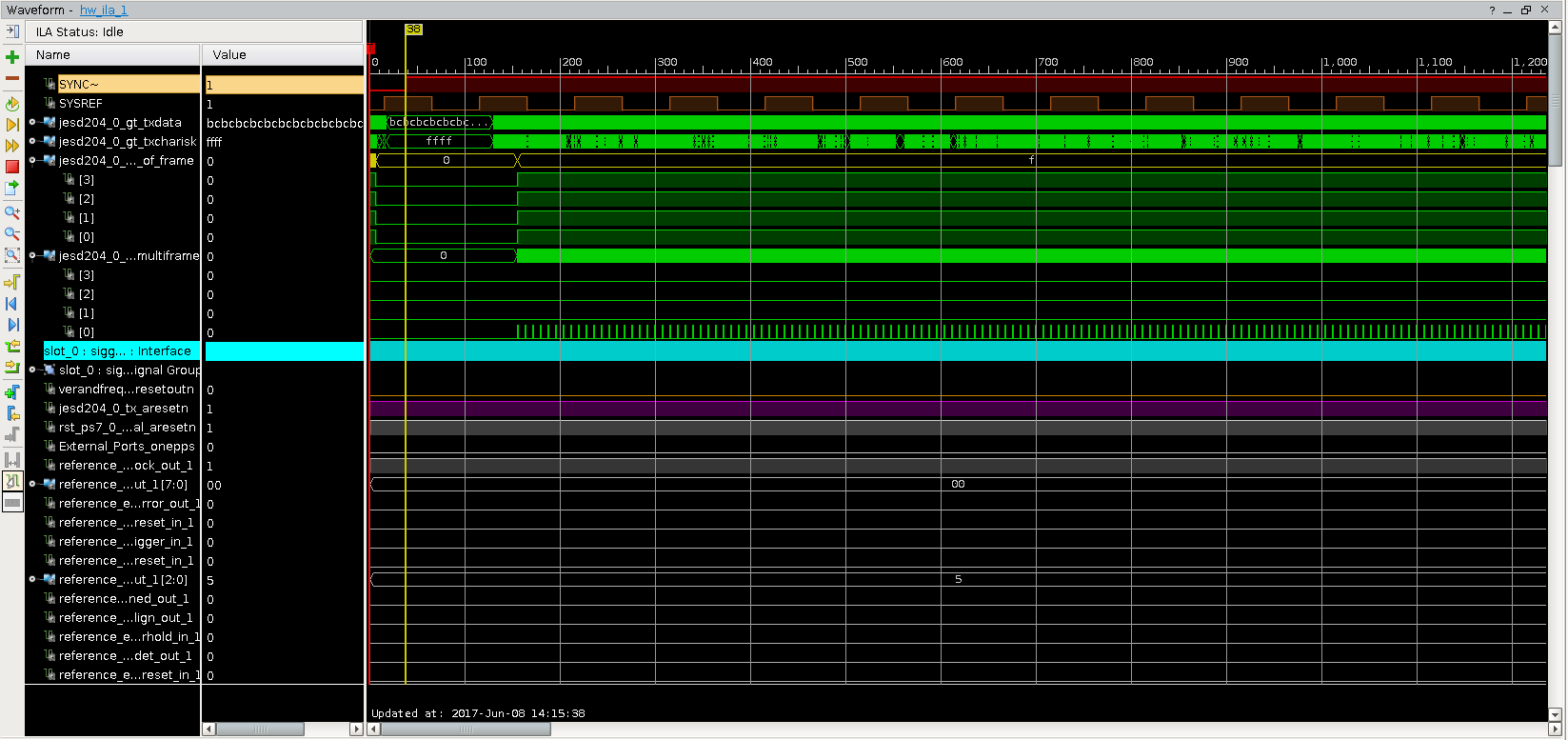Click the bottom toolbar icon below snap toggle

[x=12, y=502]
